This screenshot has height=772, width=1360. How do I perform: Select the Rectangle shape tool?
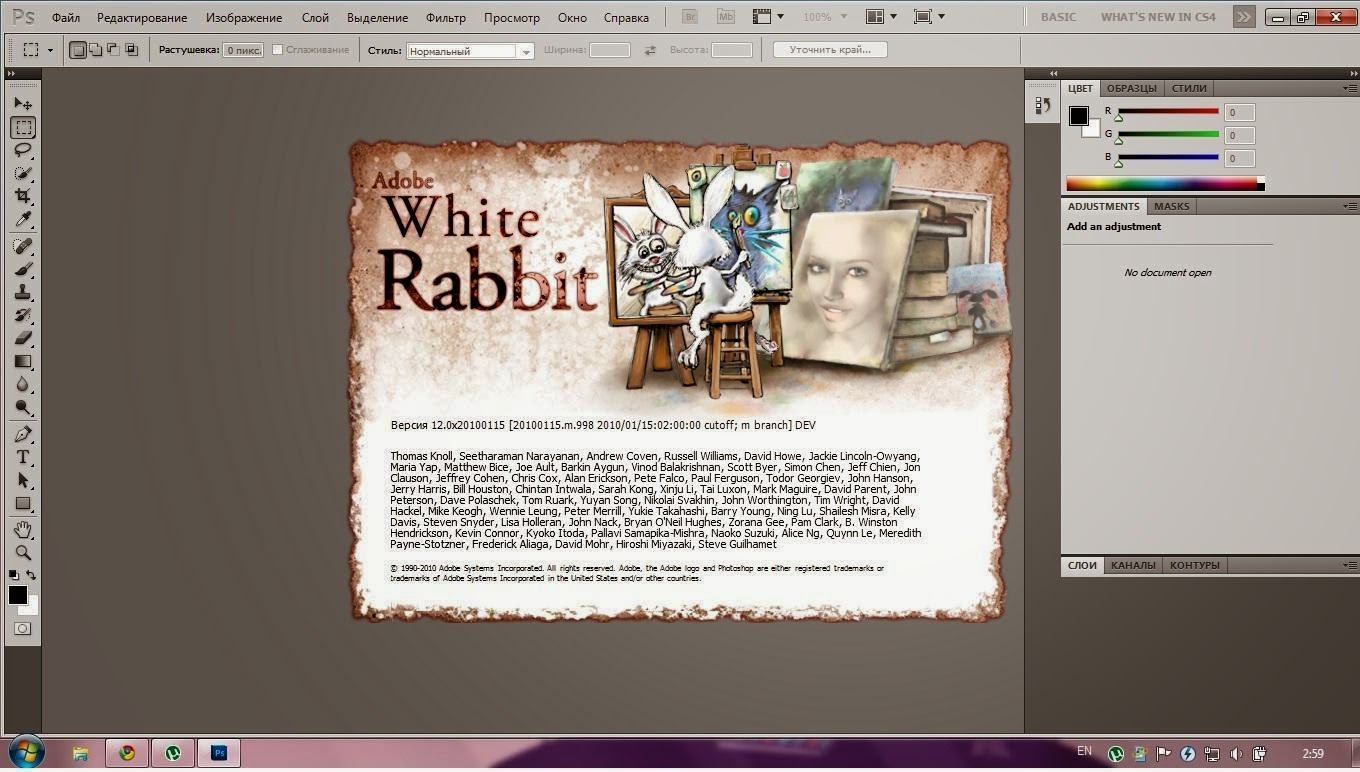23,503
